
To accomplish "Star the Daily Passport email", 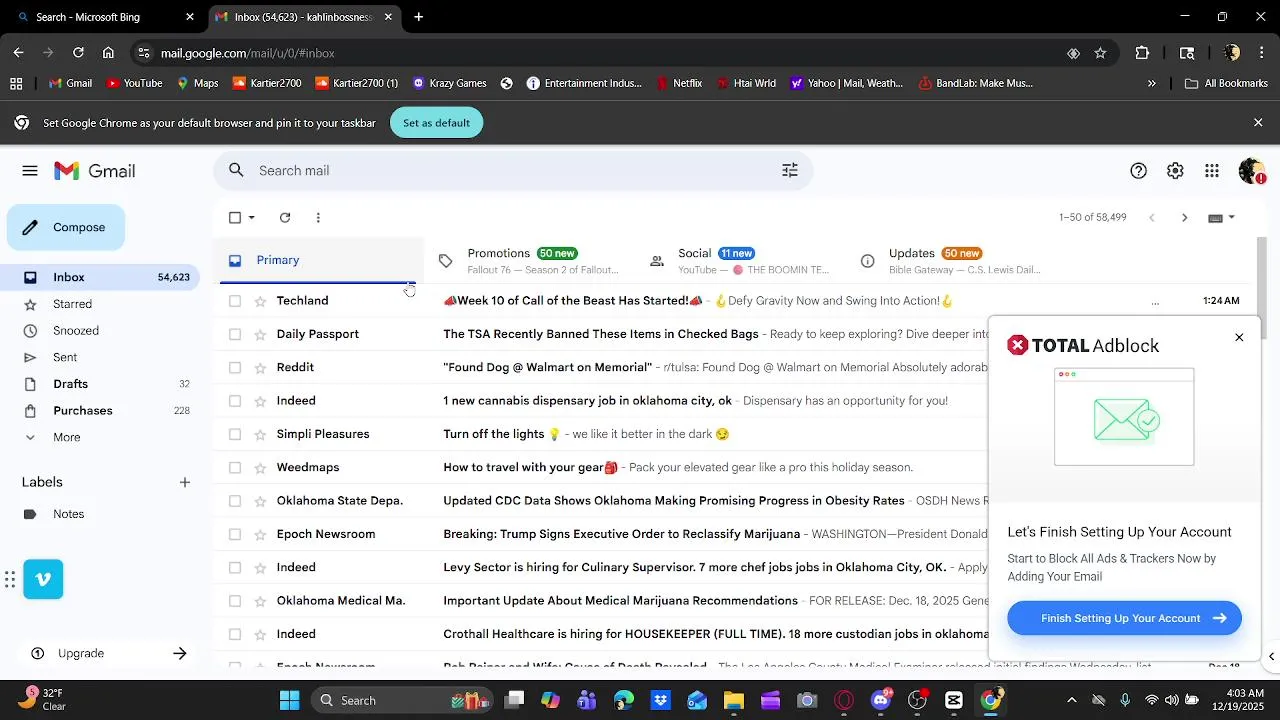I will coord(260,334).
